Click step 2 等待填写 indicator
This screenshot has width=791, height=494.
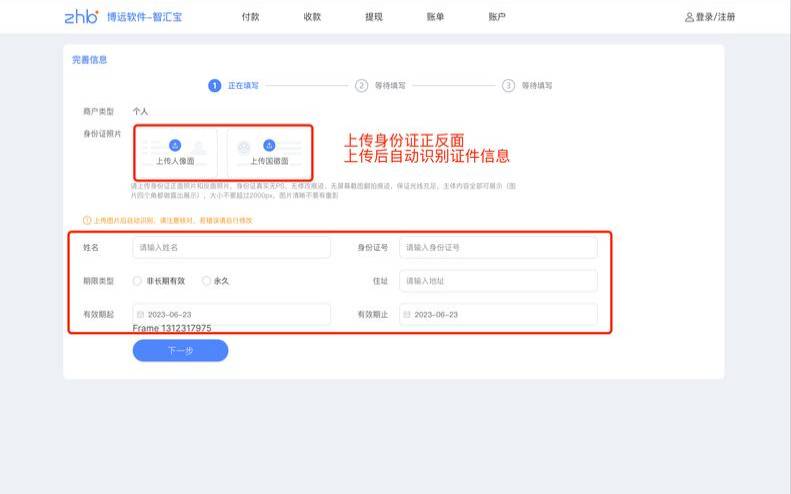pyautogui.click(x=380, y=86)
